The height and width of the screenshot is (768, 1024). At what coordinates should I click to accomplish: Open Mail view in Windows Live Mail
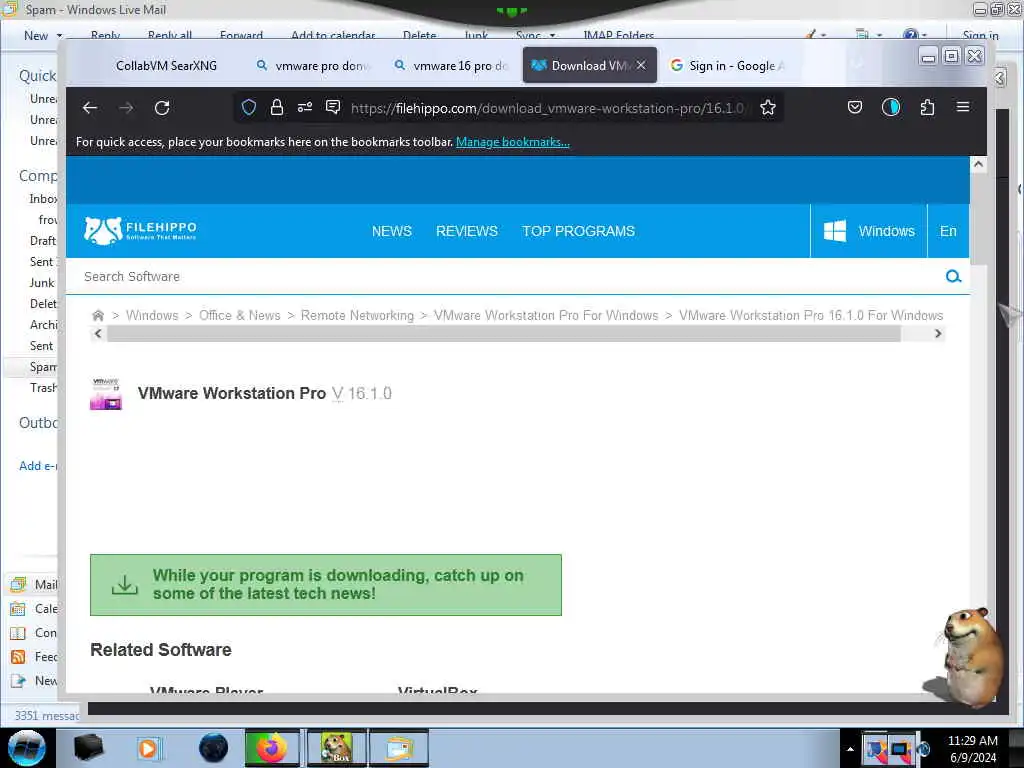[34, 584]
